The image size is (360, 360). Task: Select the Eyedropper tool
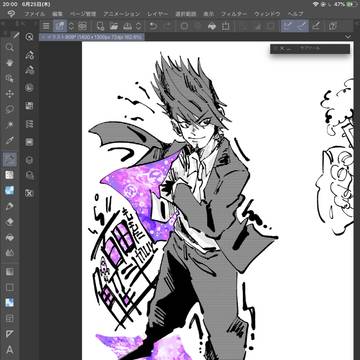point(10,141)
